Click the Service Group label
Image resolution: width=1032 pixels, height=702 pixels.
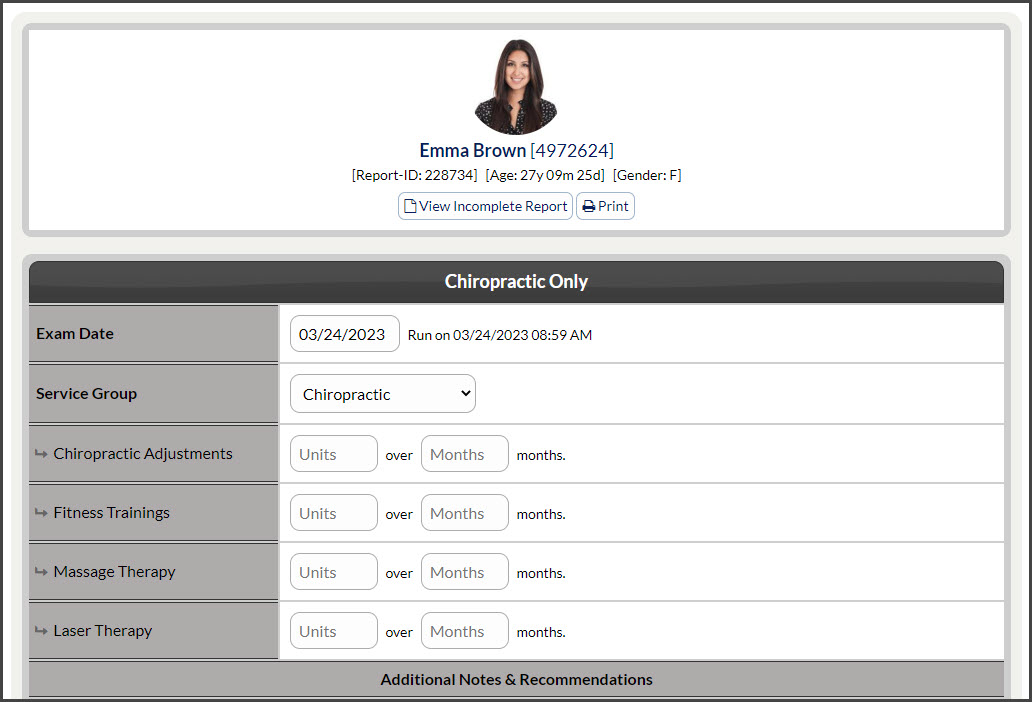coord(86,393)
